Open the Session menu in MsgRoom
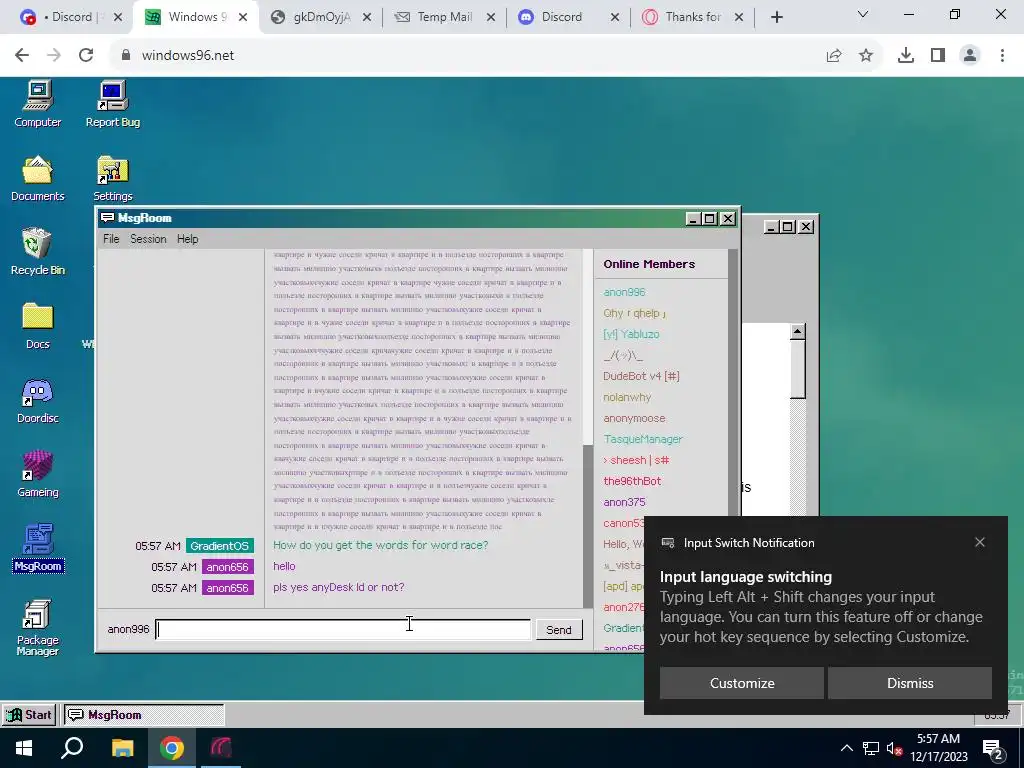 point(148,239)
